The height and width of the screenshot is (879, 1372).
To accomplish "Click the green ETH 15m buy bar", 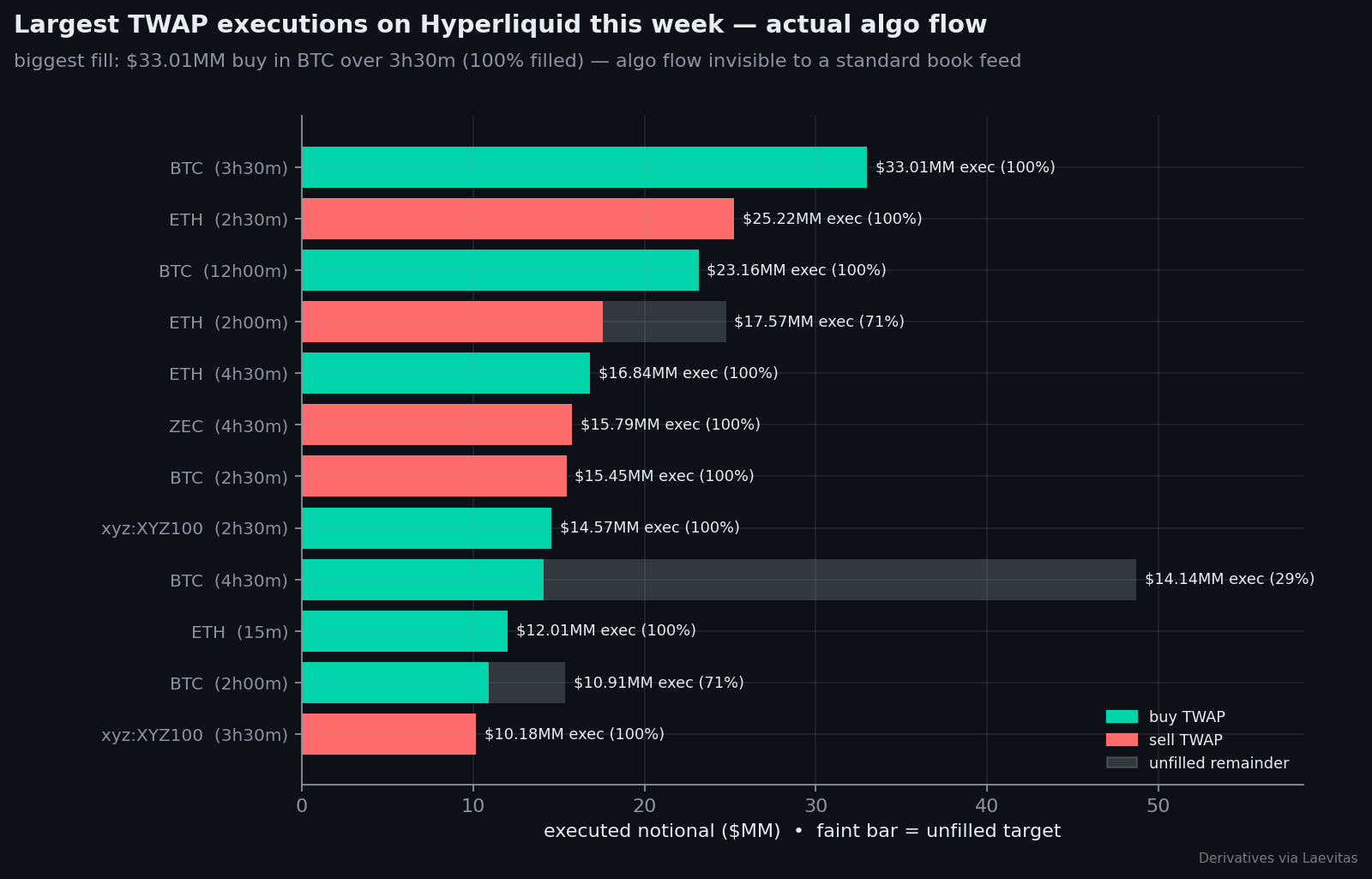I will click(405, 631).
